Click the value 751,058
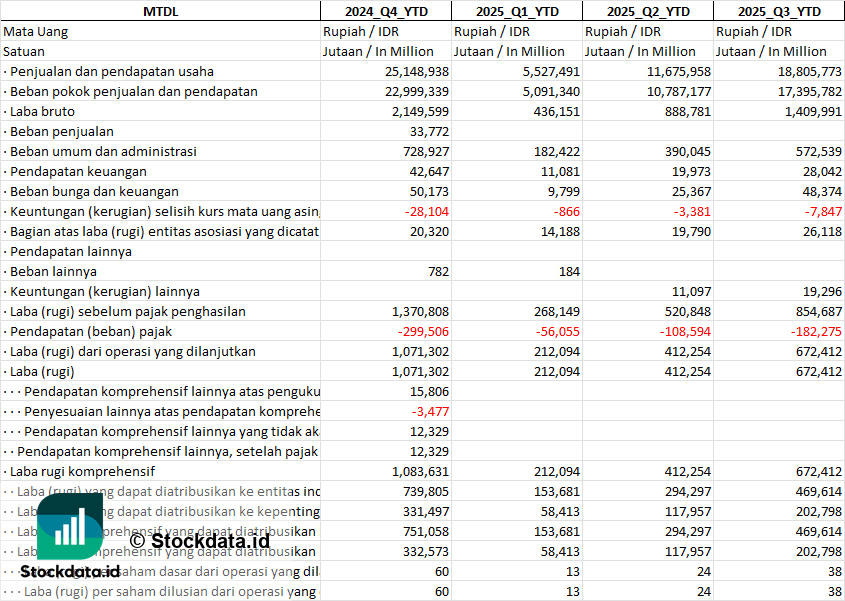 426,531
